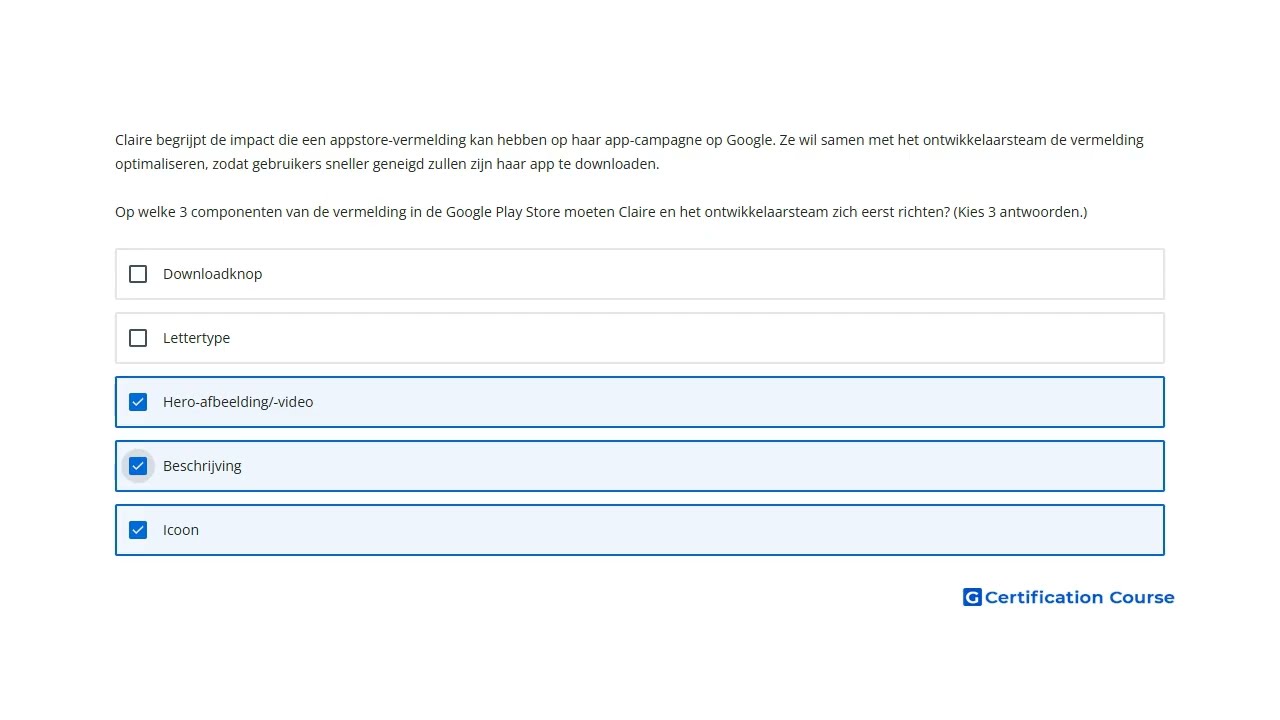Click the Downloadknop answer label
This screenshot has width=1280, height=720.
[x=212, y=274]
